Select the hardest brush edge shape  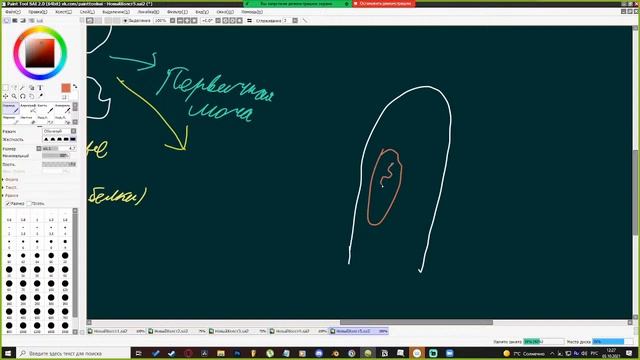tap(73, 139)
